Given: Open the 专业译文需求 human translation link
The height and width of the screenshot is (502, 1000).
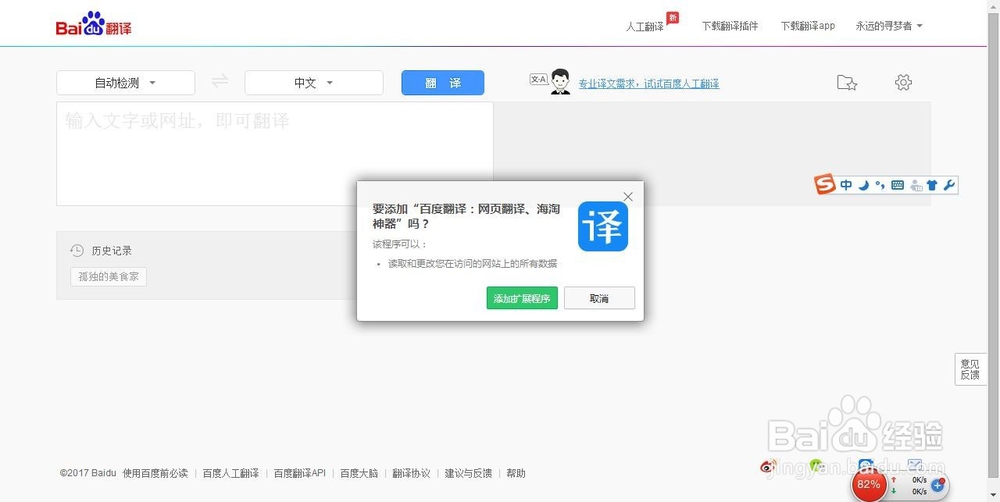Looking at the screenshot, I should 649,84.
